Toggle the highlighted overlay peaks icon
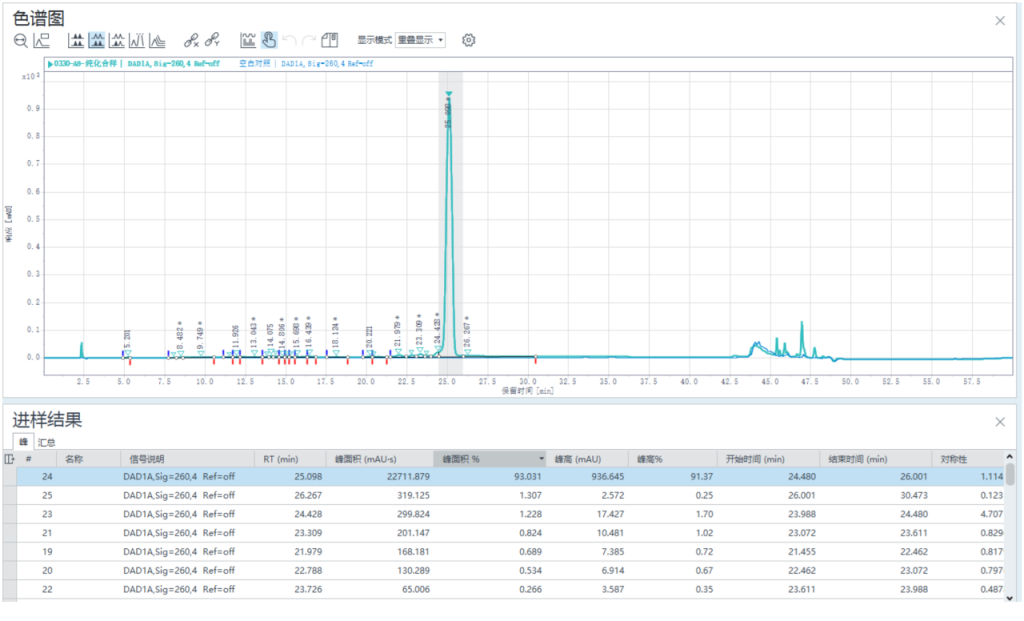The image size is (1024, 621). [97, 41]
